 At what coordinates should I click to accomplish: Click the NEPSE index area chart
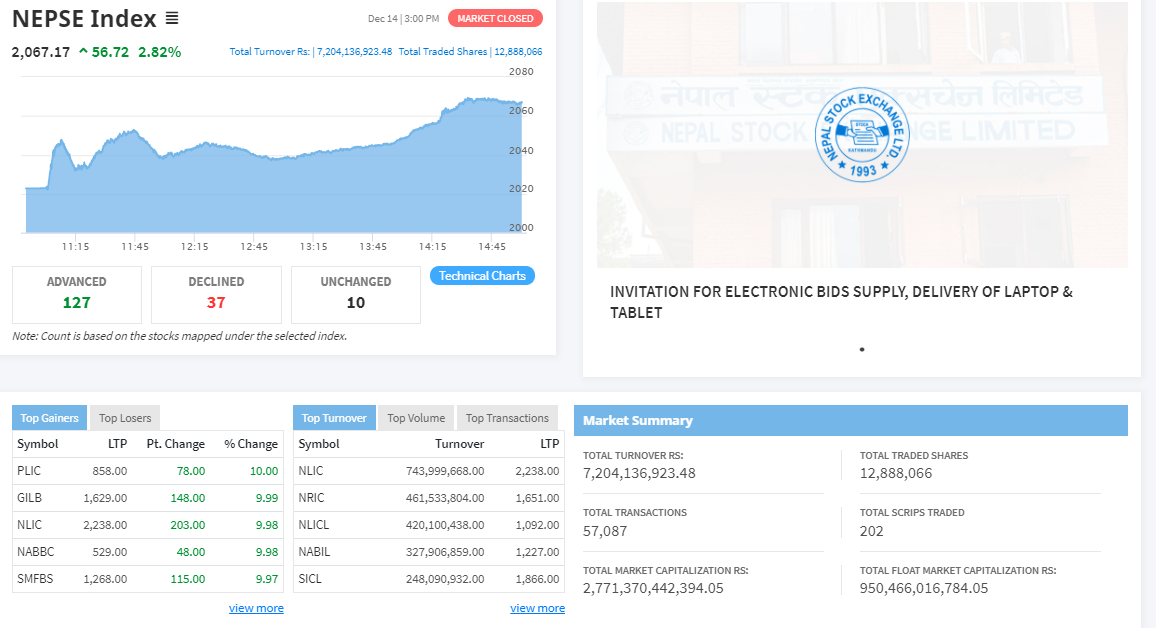tap(274, 166)
